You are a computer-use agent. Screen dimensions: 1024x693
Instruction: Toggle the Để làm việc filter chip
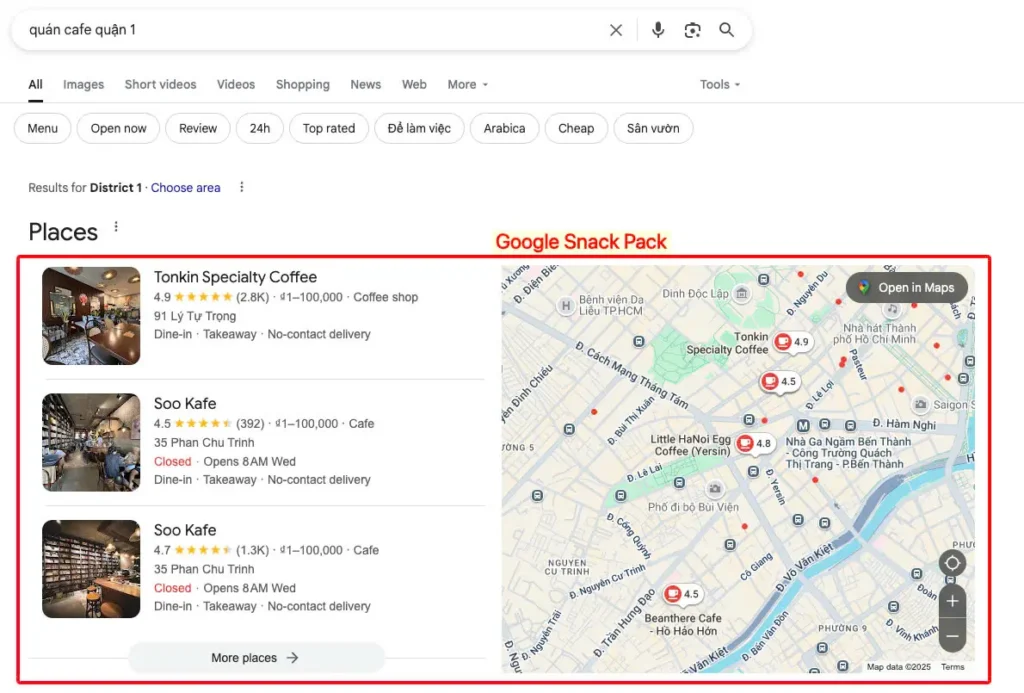pyautogui.click(x=419, y=128)
